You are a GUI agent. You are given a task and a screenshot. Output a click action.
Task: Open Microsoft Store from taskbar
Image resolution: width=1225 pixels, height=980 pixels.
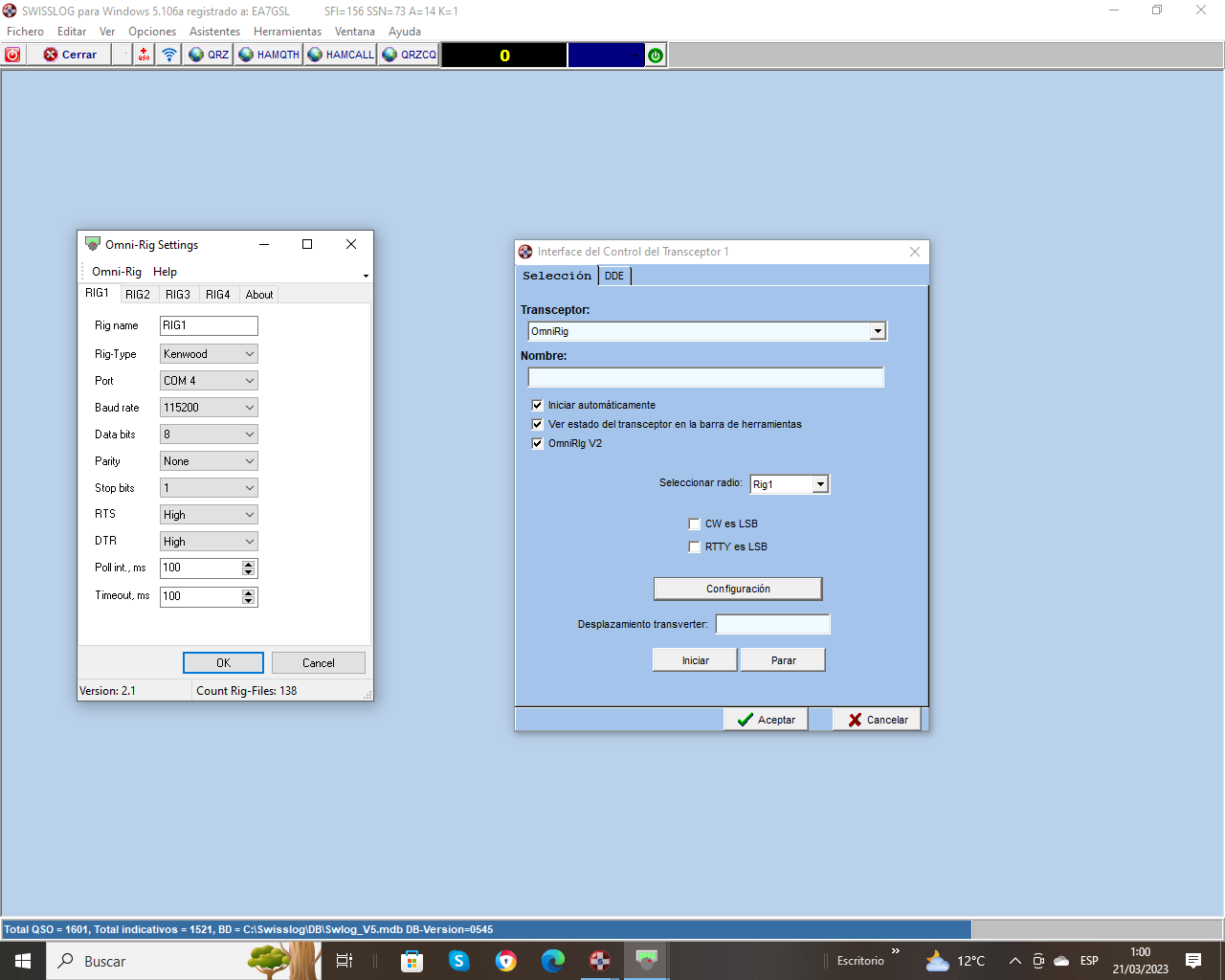[412, 961]
